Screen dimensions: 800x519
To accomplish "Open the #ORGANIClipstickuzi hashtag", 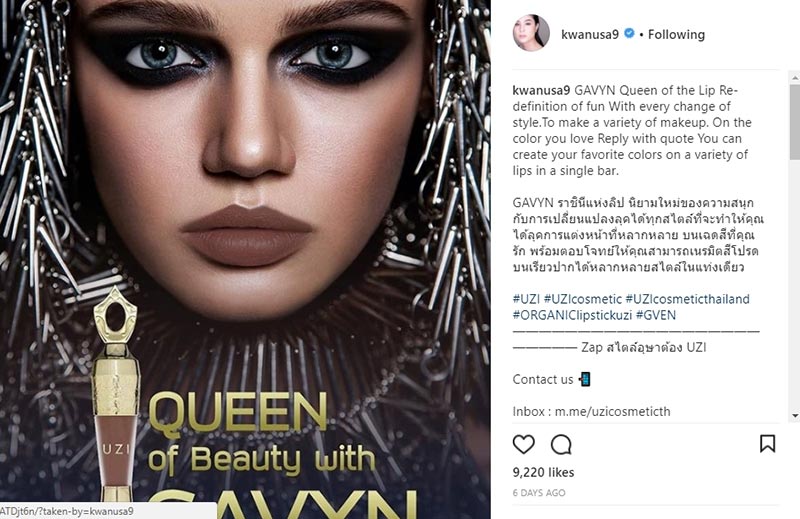I will tap(572, 315).
